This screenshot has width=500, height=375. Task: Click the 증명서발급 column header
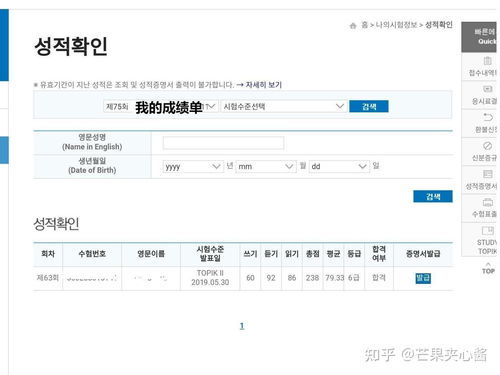tap(423, 254)
